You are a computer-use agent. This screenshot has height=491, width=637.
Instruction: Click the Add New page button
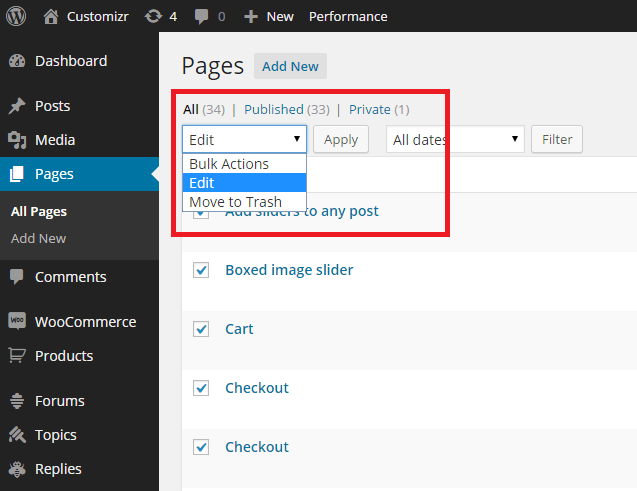pos(290,66)
